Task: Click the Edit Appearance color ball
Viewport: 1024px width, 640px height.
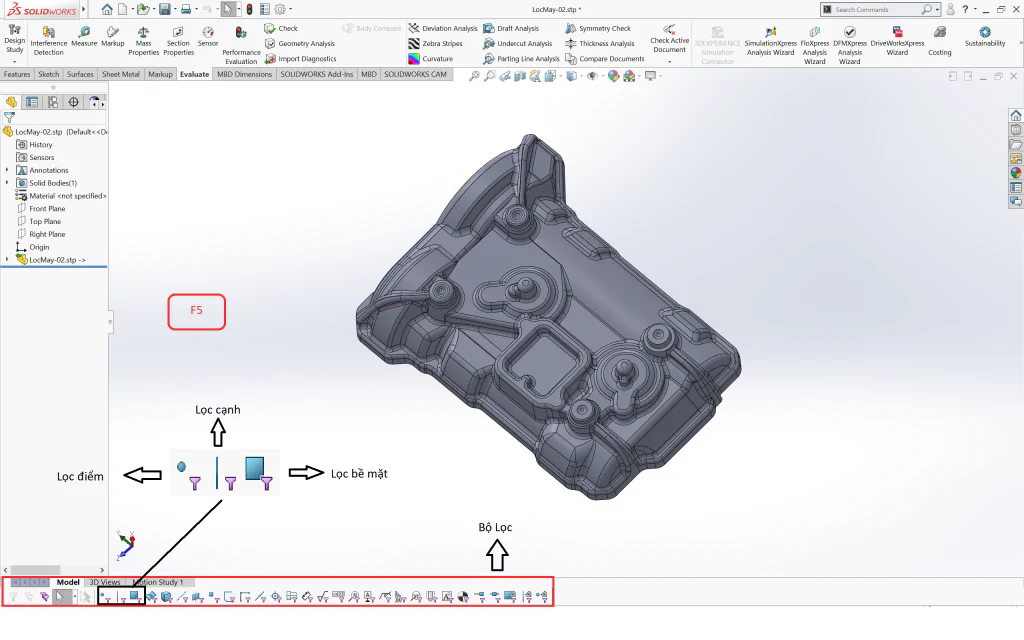Action: pyautogui.click(x=613, y=76)
